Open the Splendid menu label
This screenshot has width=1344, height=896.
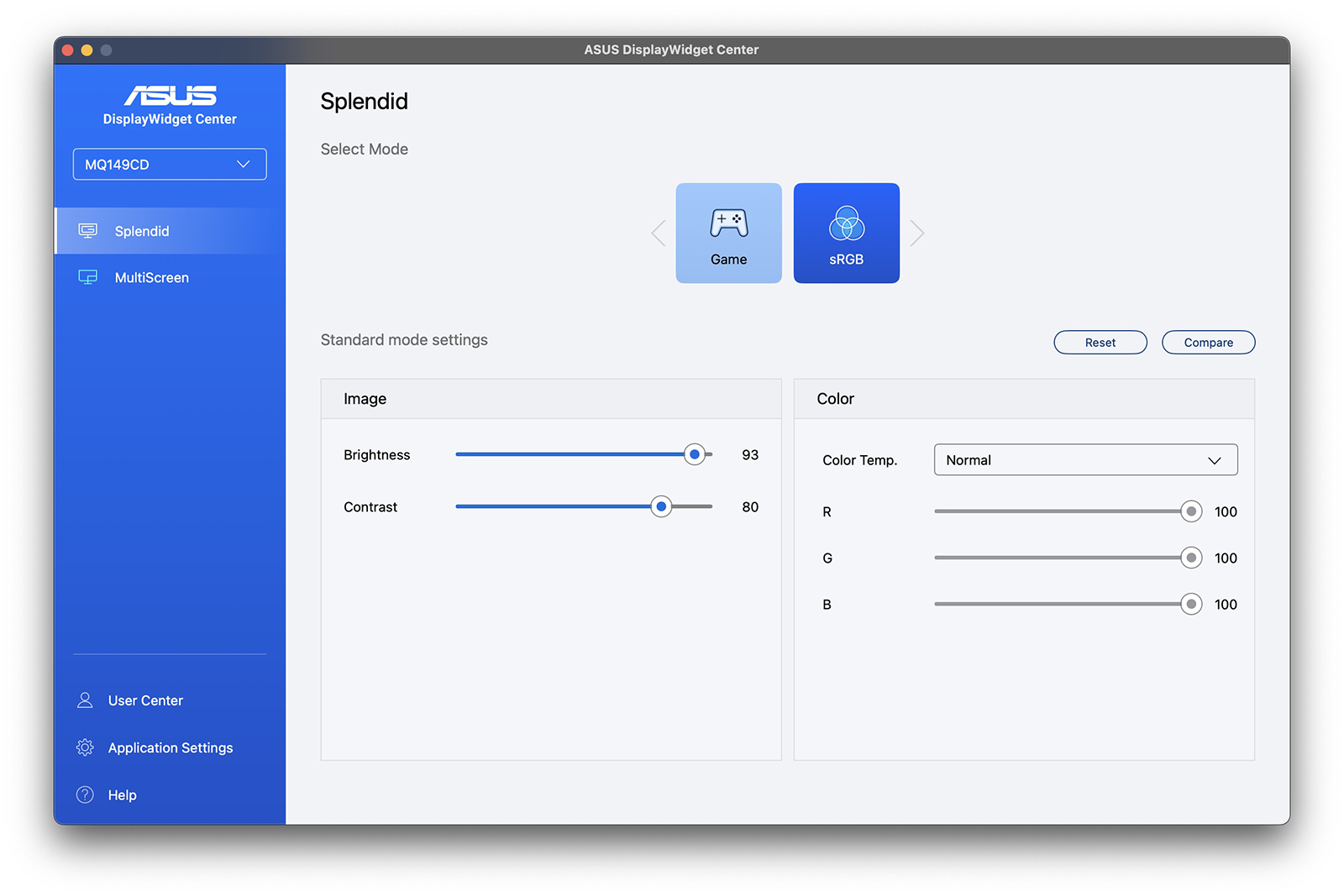142,231
